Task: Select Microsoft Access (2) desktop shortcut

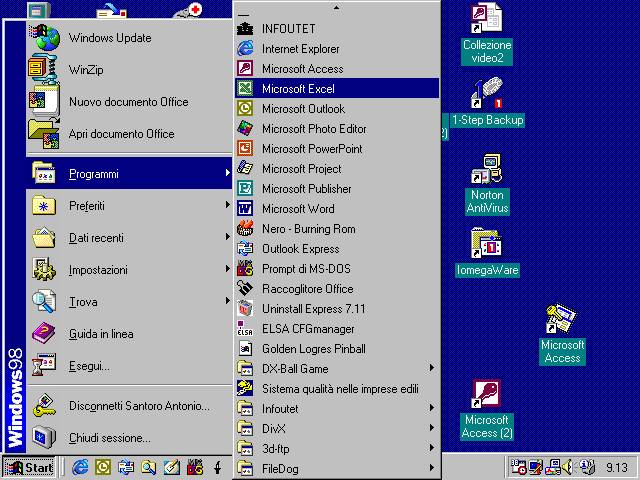Action: (487, 409)
